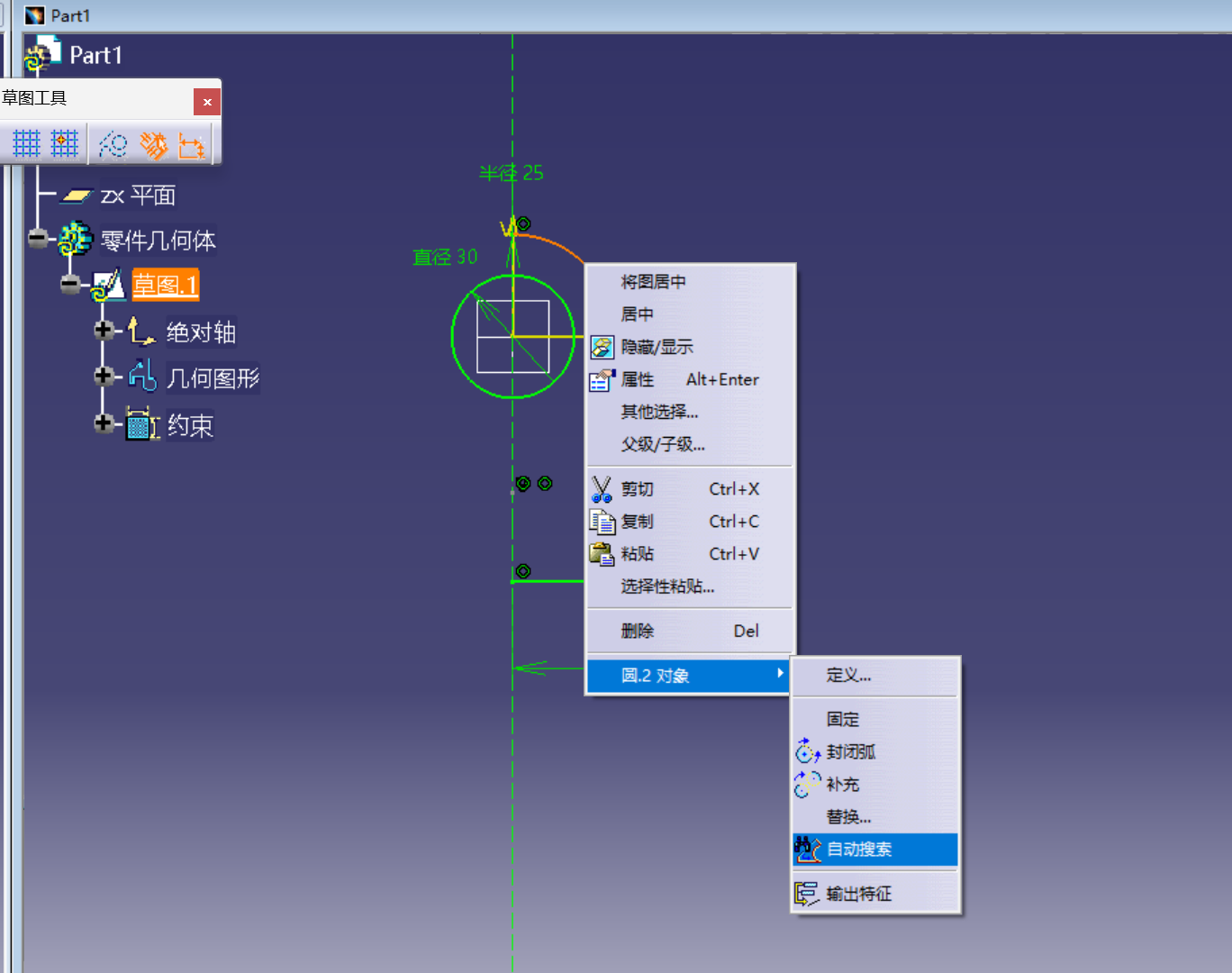Toggle Dimensional Constraints icon in sketch tools
1232x973 pixels.
coord(192,145)
